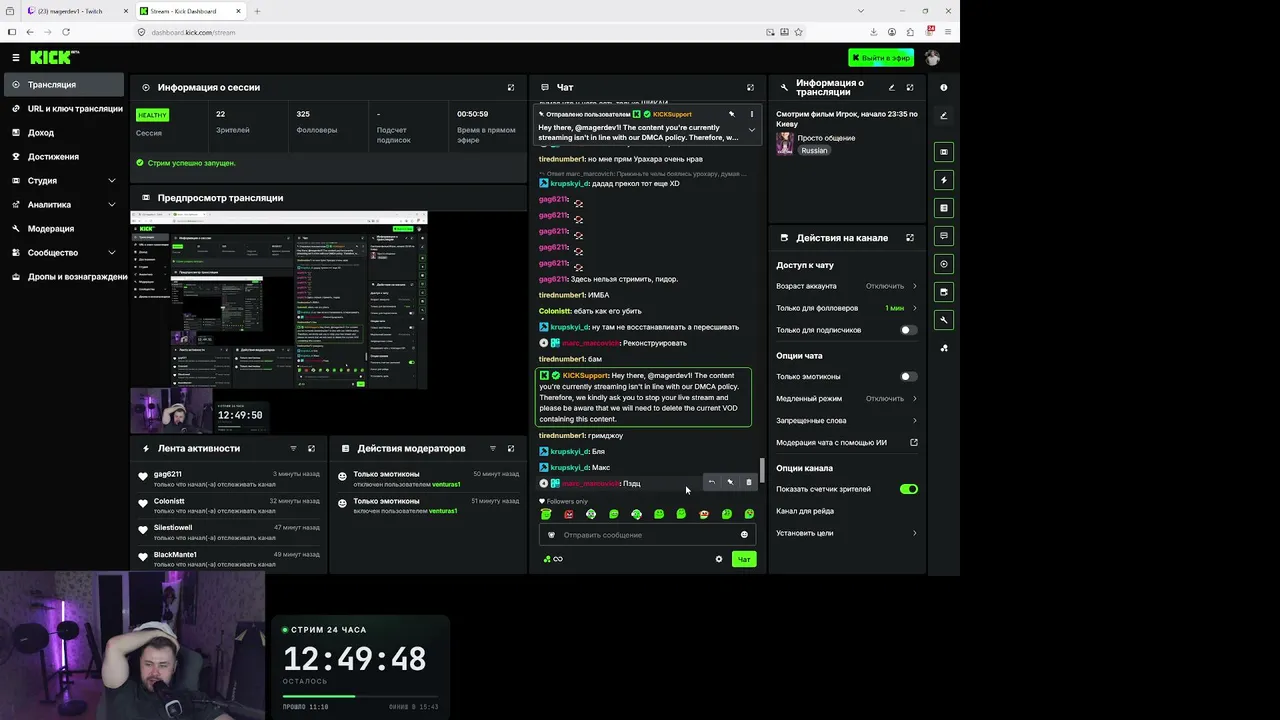The image size is (1280, 720).
Task: Click user 'Colonistt' in activity feed
Action: [x=169, y=501]
